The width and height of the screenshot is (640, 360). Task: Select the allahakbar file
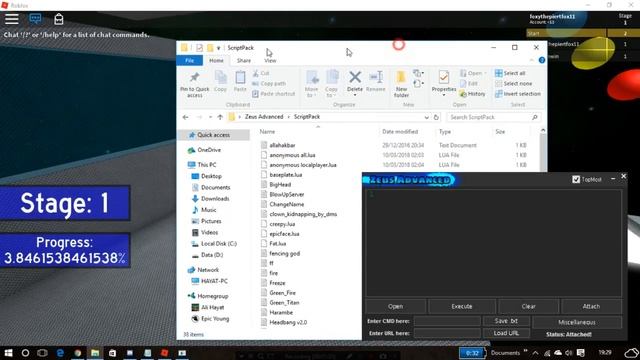point(282,145)
